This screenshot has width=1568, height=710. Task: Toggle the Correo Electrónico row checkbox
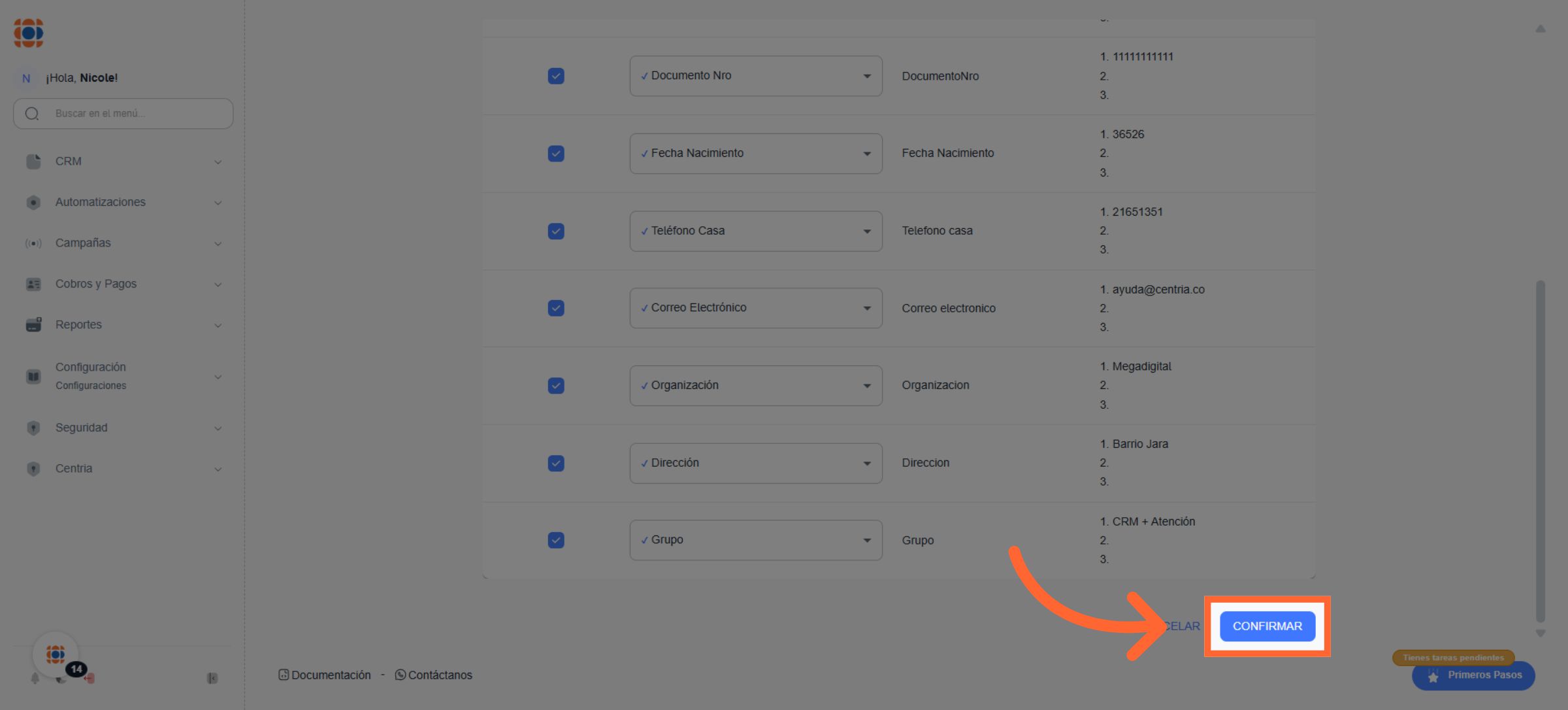(556, 308)
